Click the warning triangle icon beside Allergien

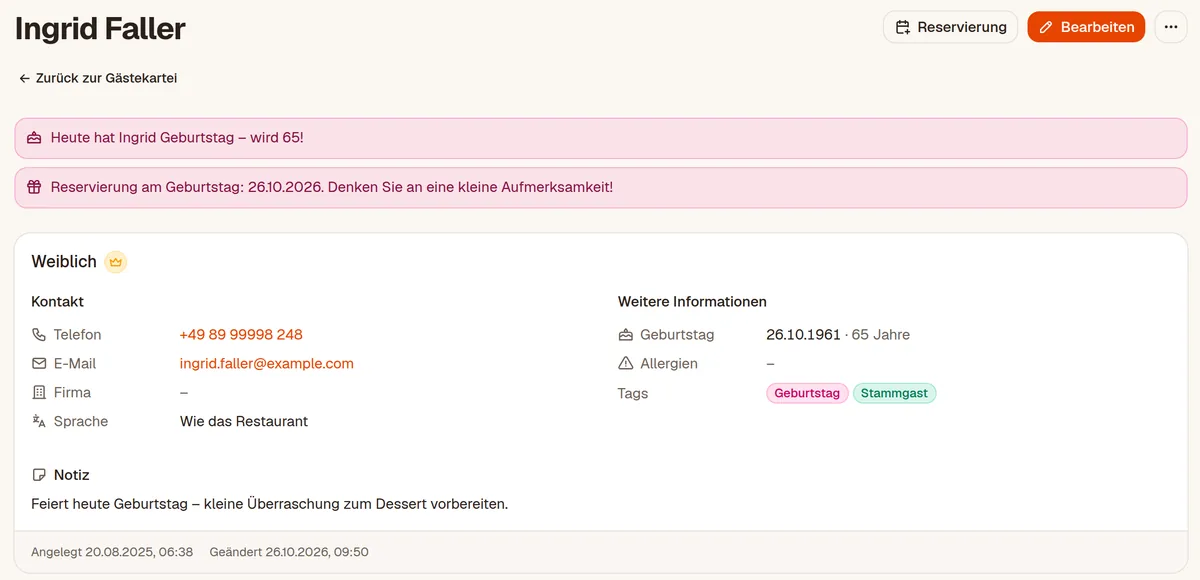pyautogui.click(x=626, y=364)
